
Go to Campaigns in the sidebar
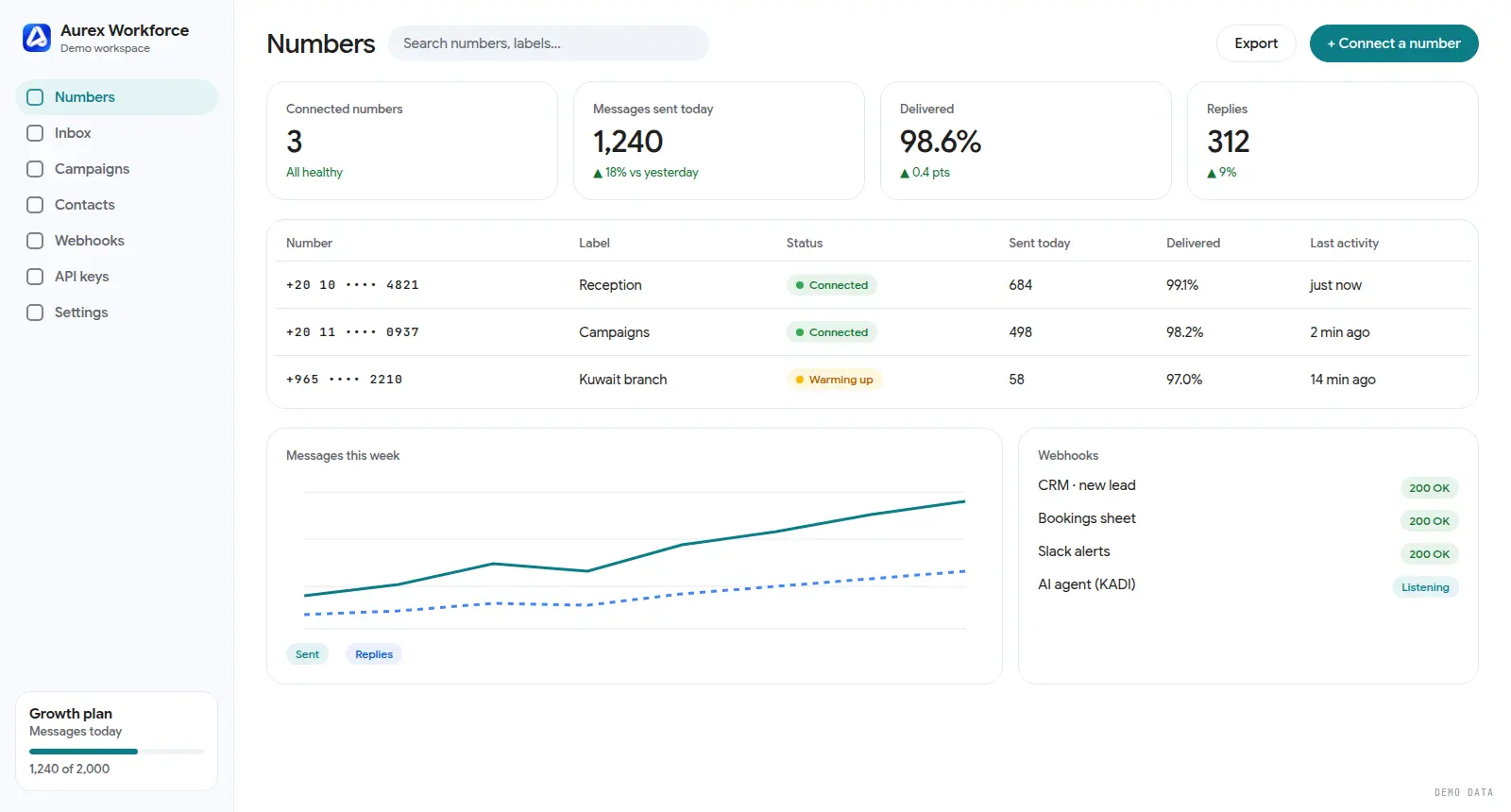(117, 169)
